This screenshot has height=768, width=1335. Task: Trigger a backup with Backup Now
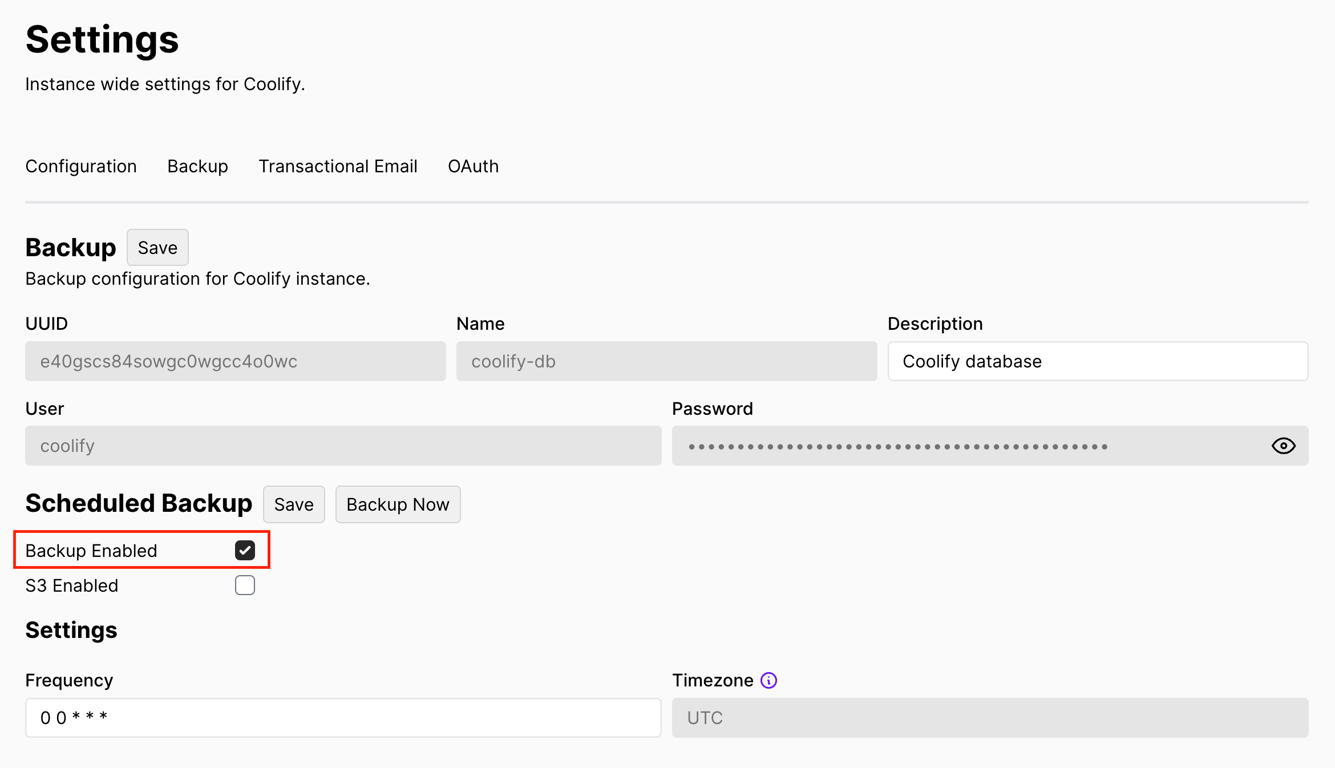point(398,504)
